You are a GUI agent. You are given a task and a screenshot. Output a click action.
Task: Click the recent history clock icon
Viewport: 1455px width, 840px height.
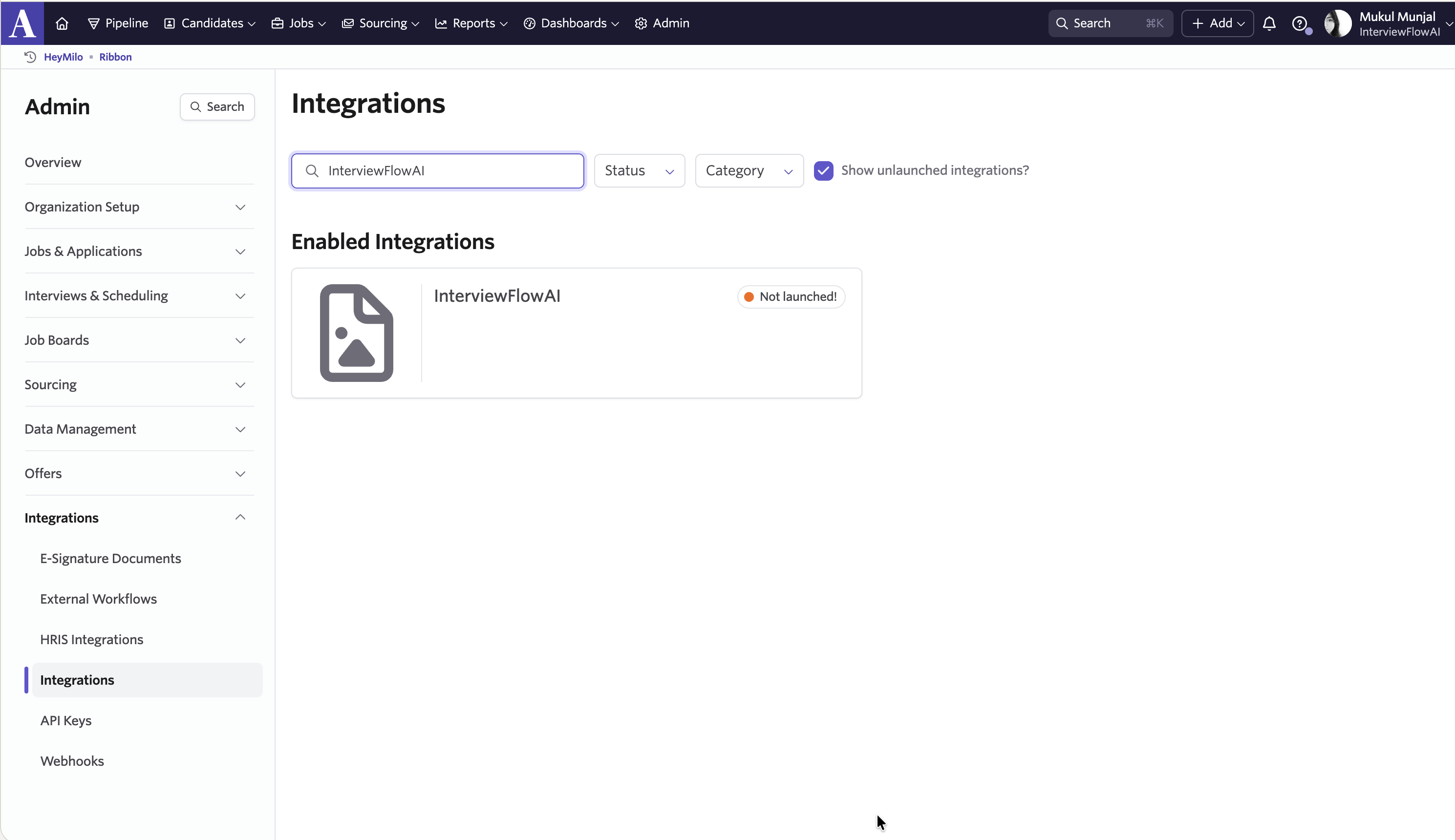point(31,57)
